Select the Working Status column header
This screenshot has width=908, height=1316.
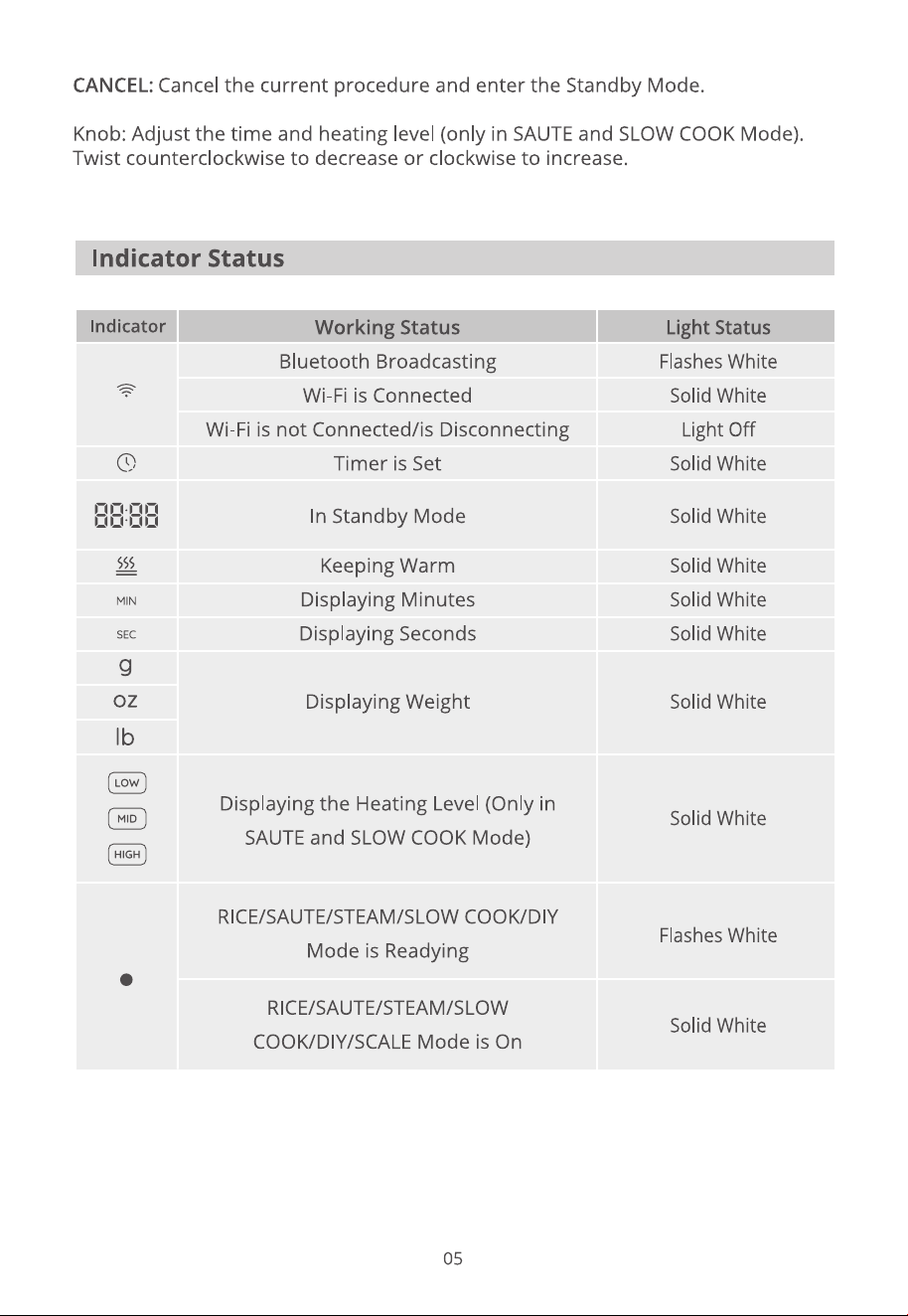(x=387, y=327)
